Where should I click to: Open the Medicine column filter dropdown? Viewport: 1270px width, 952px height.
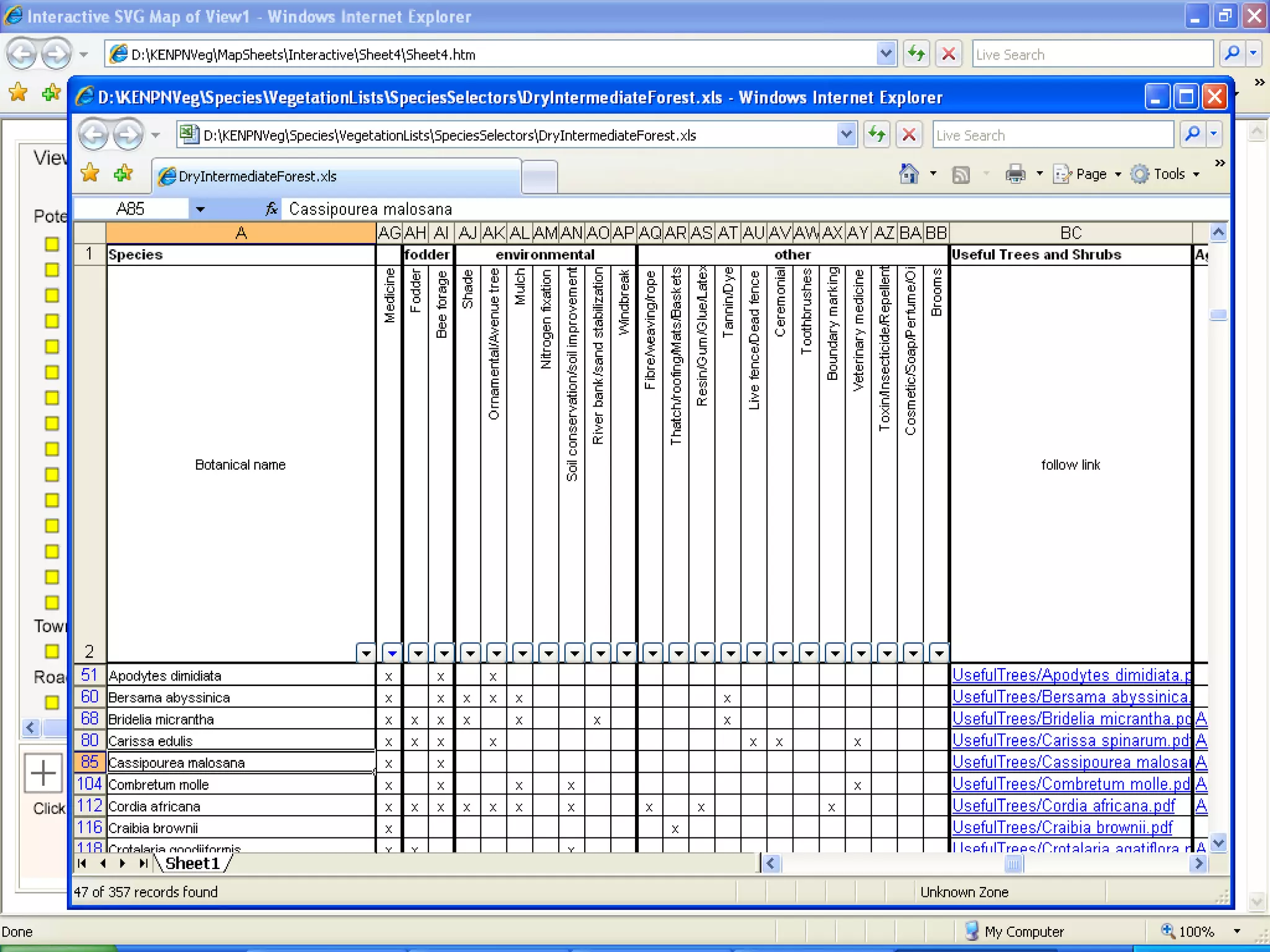[392, 653]
